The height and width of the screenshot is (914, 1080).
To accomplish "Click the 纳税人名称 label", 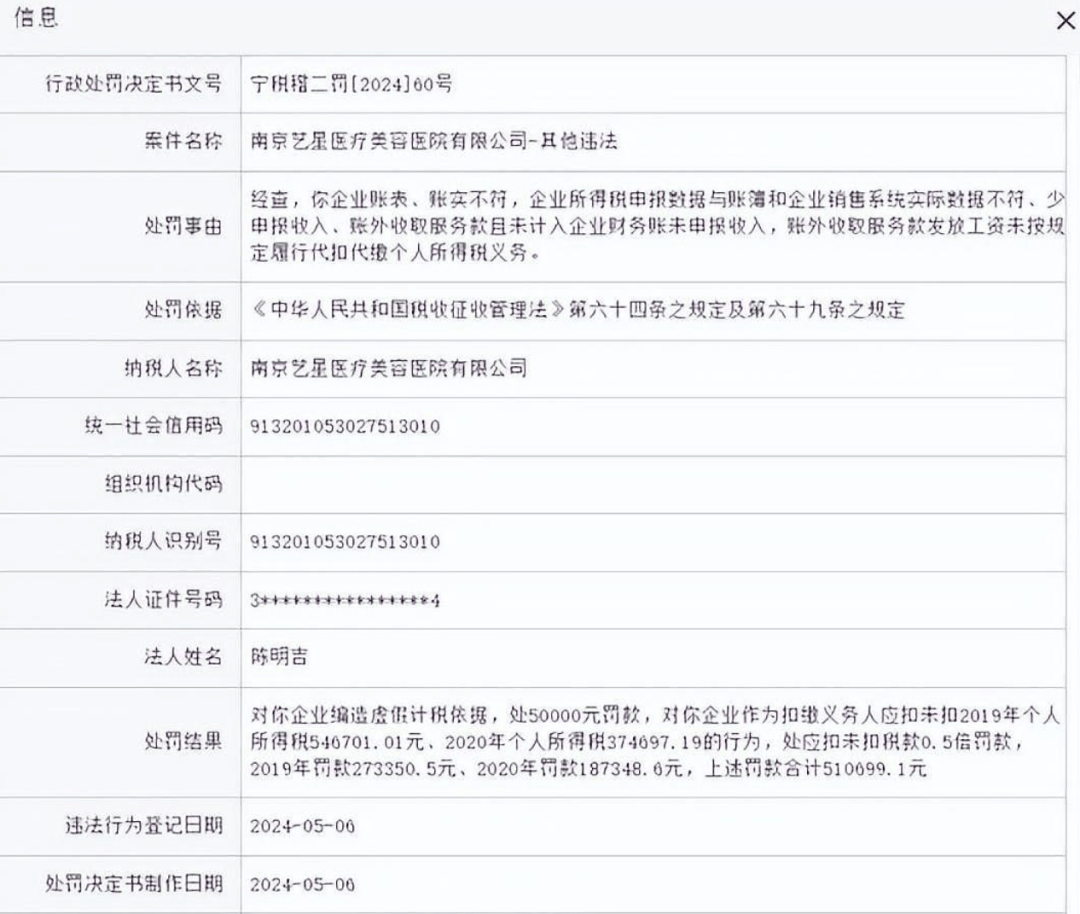I will coord(174,368).
